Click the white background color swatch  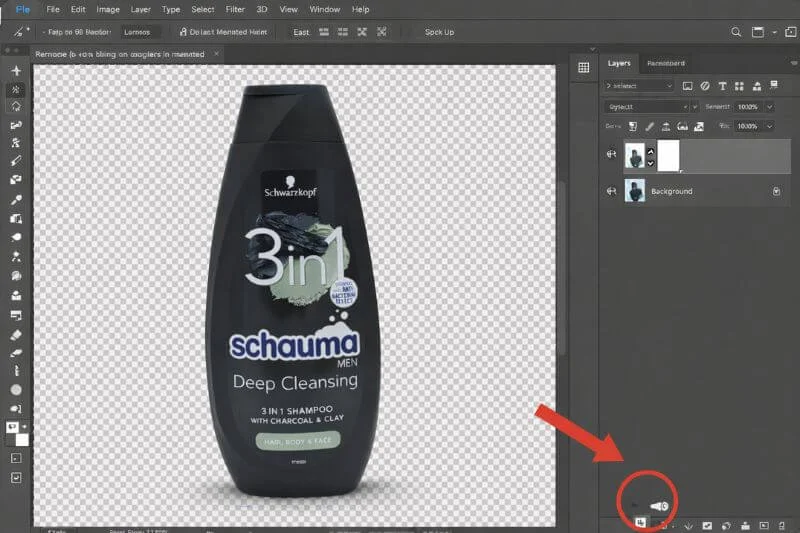[x=22, y=440]
